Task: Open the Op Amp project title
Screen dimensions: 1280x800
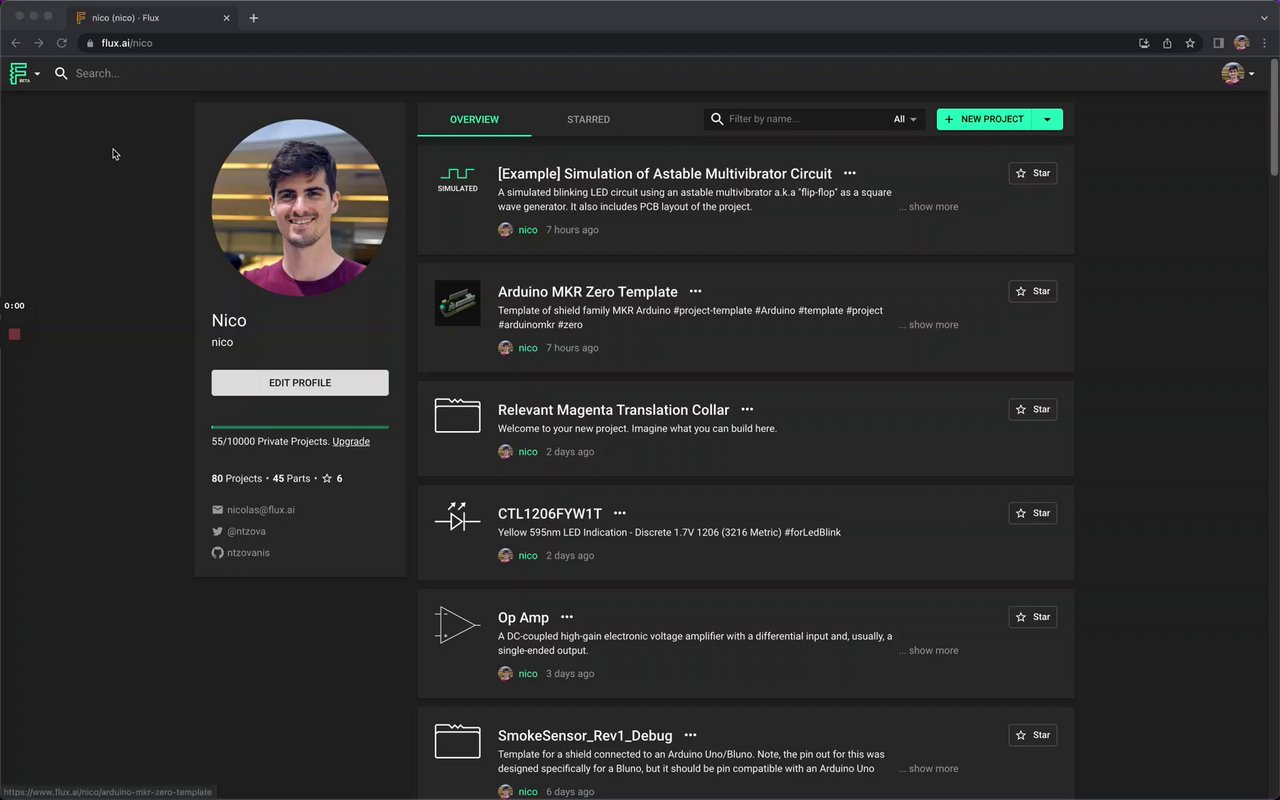Action: pyautogui.click(x=523, y=618)
